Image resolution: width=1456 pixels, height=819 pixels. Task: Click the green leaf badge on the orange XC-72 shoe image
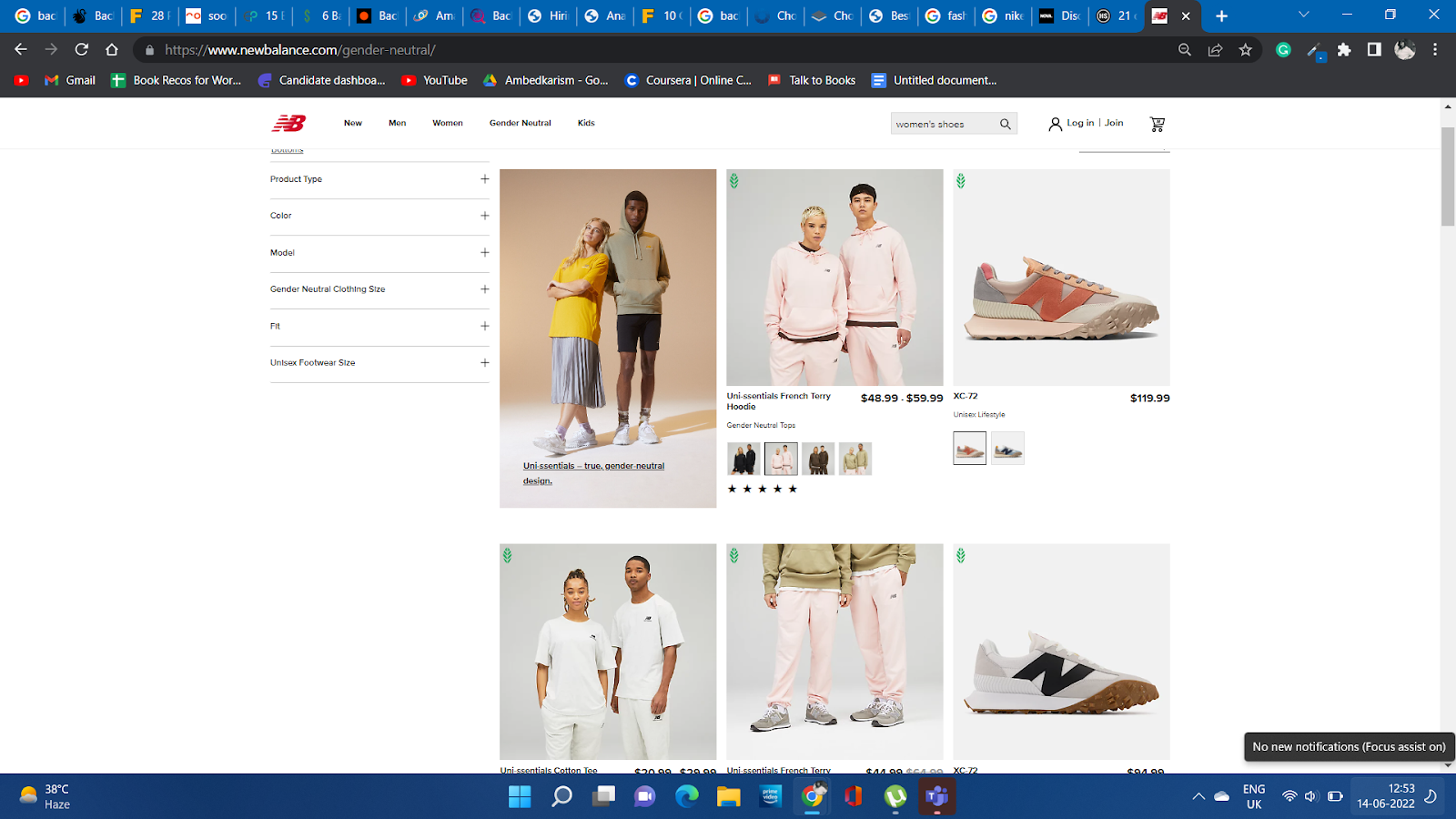[x=961, y=181]
